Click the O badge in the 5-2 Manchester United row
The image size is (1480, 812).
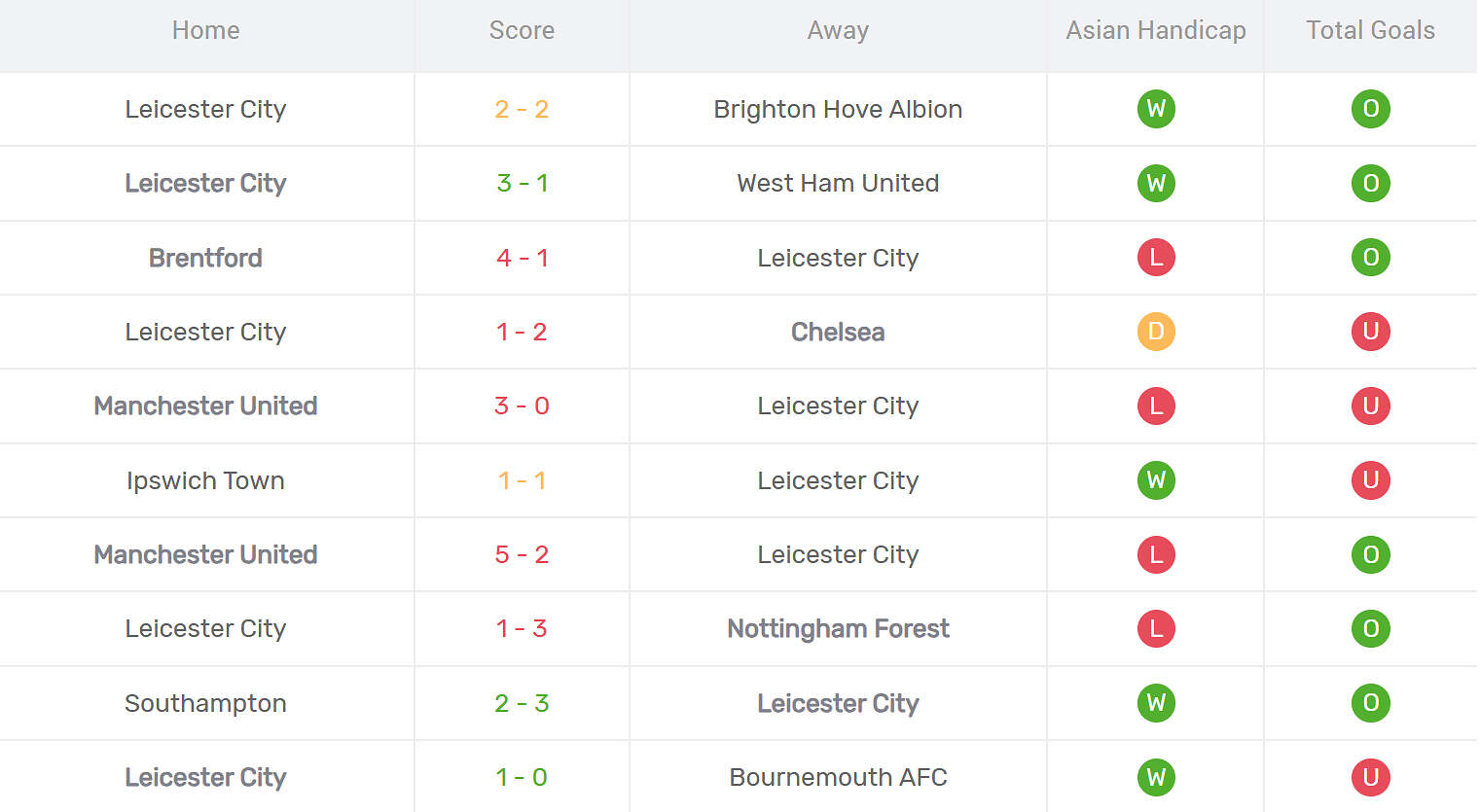click(x=1370, y=554)
